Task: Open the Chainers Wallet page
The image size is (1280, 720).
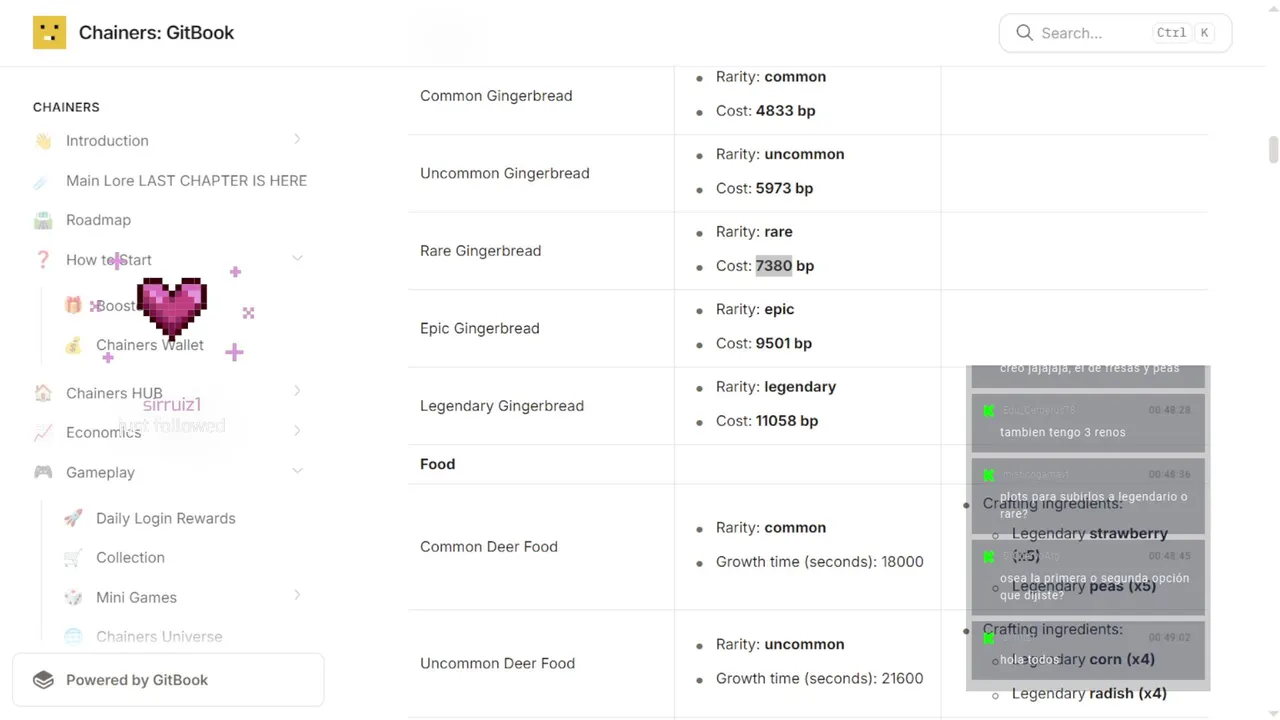Action: point(150,345)
